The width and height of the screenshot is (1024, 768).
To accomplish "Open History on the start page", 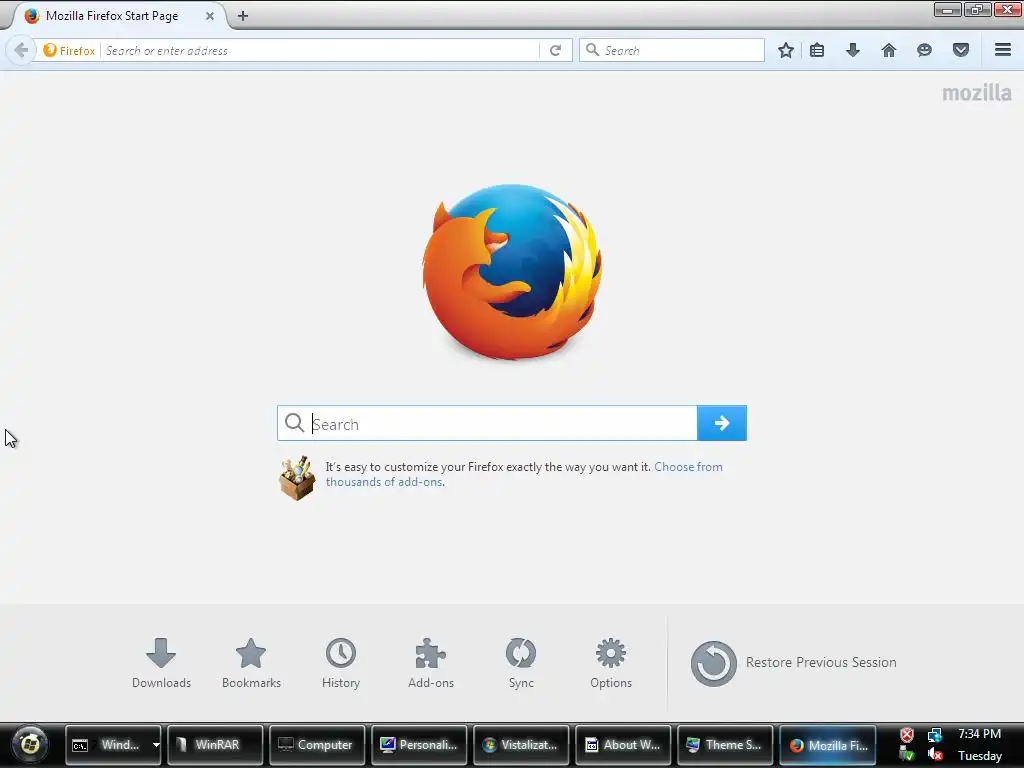I will (x=341, y=664).
